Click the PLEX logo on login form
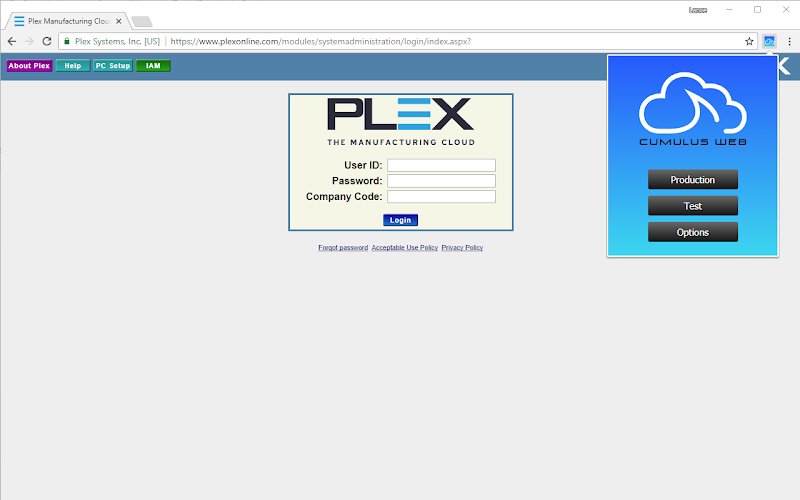Image resolution: width=800 pixels, height=500 pixels. point(401,114)
